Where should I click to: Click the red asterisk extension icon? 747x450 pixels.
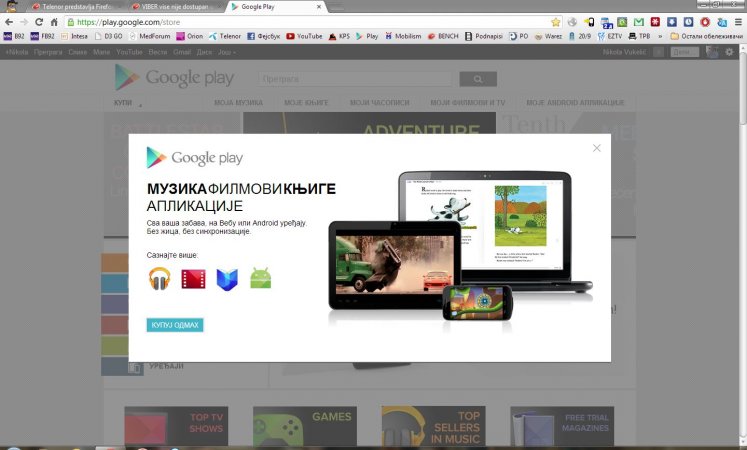656,22
